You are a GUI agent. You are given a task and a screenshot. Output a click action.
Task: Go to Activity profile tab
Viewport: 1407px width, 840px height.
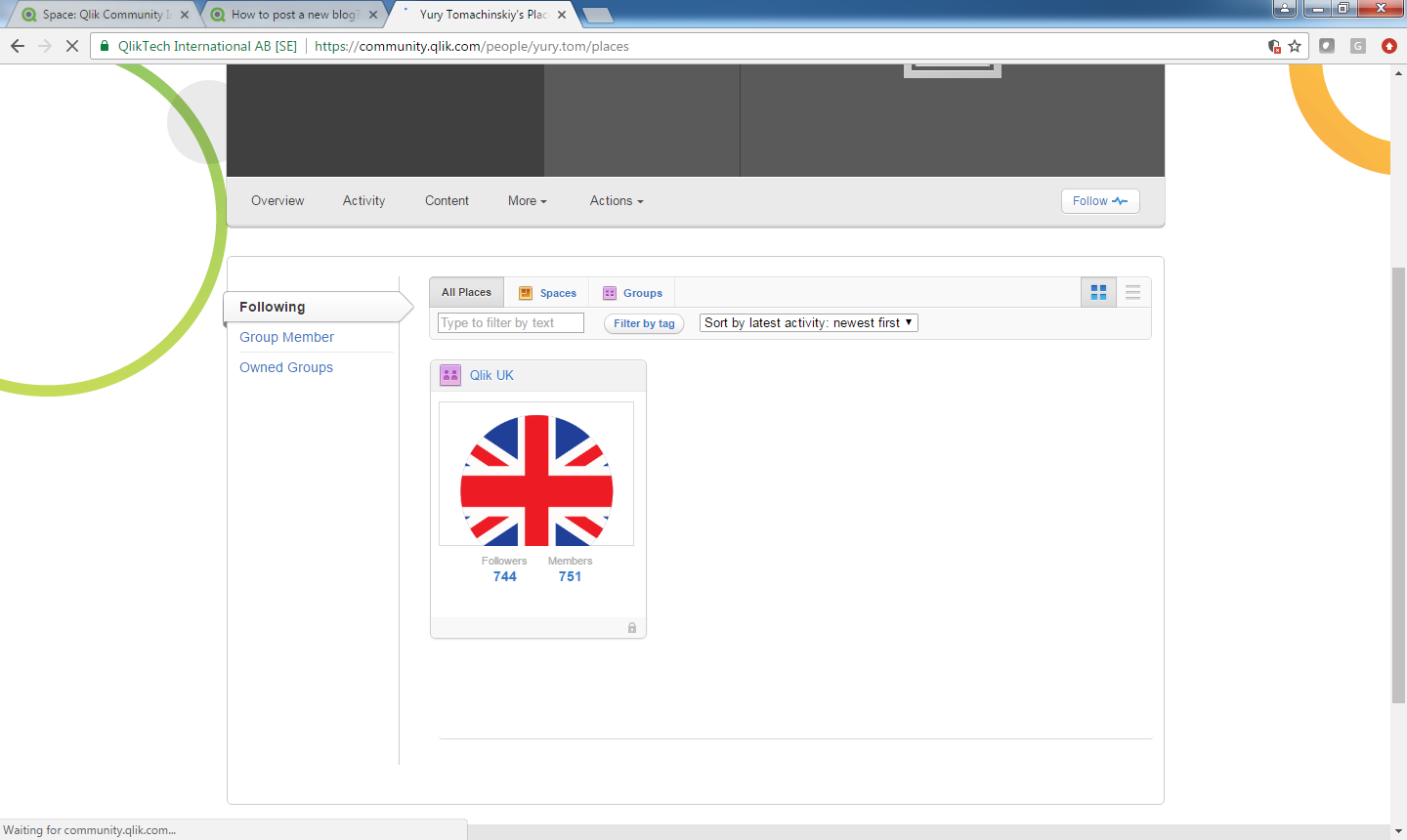363,200
